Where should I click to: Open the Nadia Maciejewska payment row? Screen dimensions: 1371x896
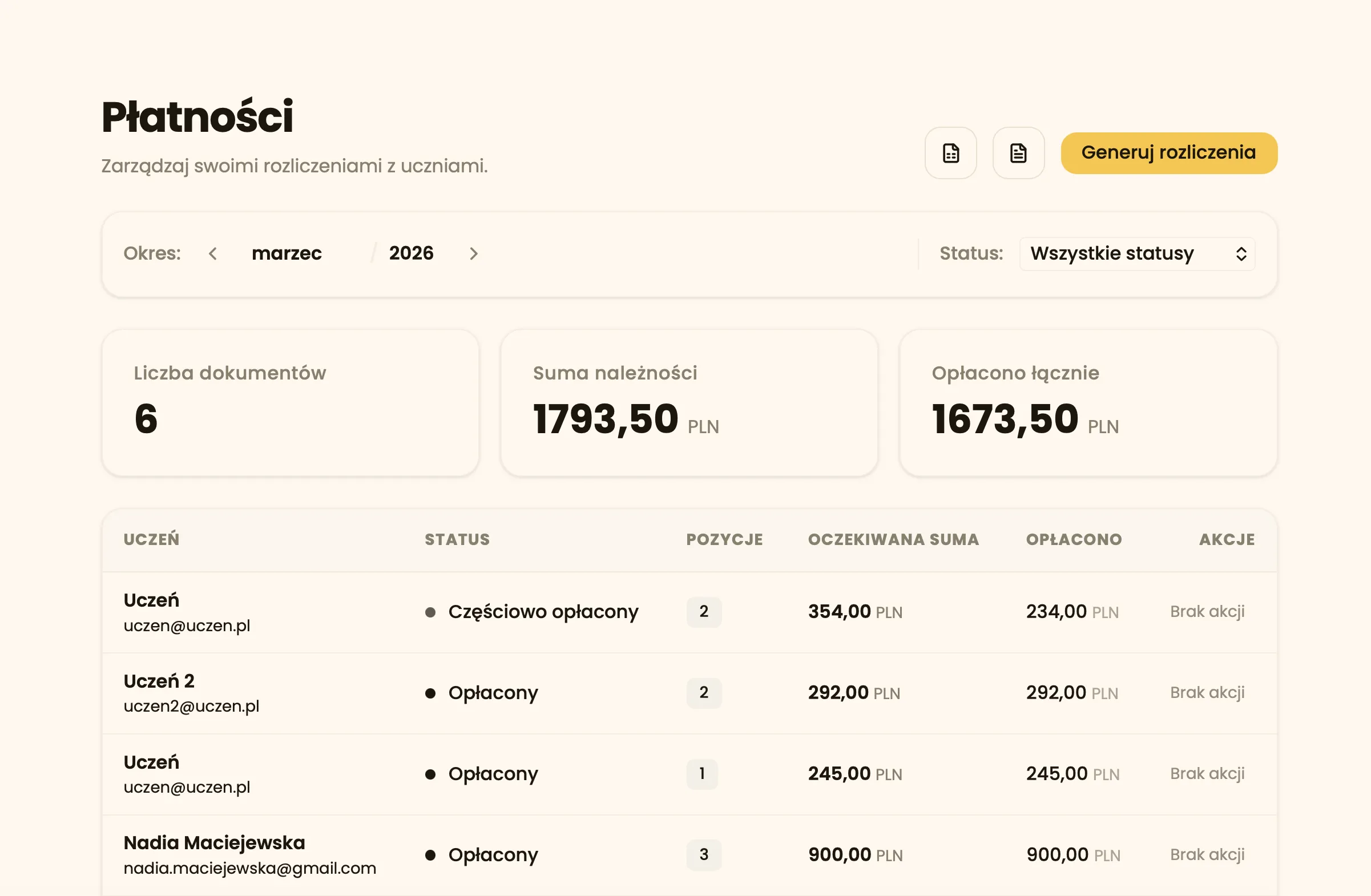(214, 843)
